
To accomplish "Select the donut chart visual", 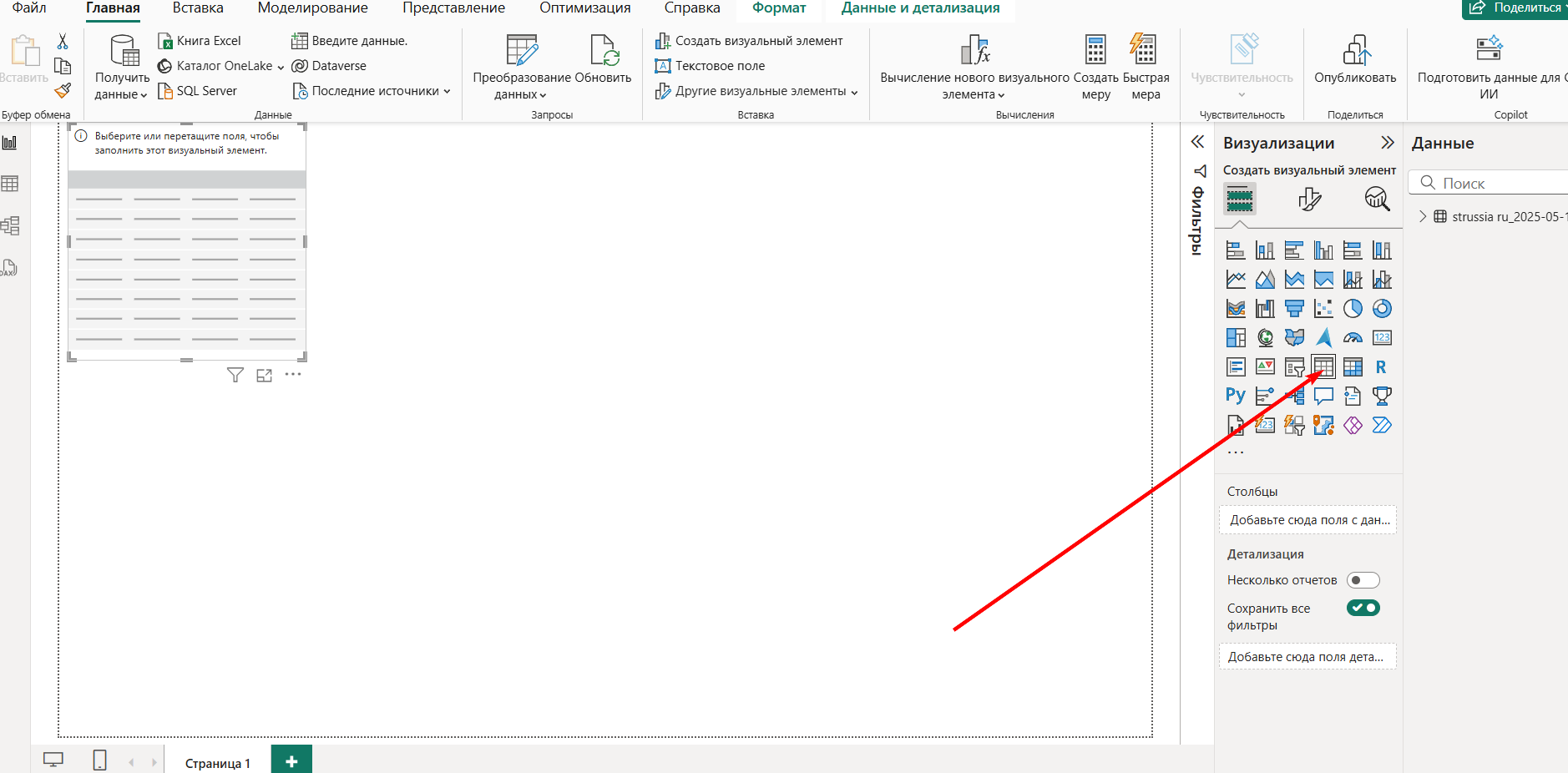I will [x=1382, y=309].
